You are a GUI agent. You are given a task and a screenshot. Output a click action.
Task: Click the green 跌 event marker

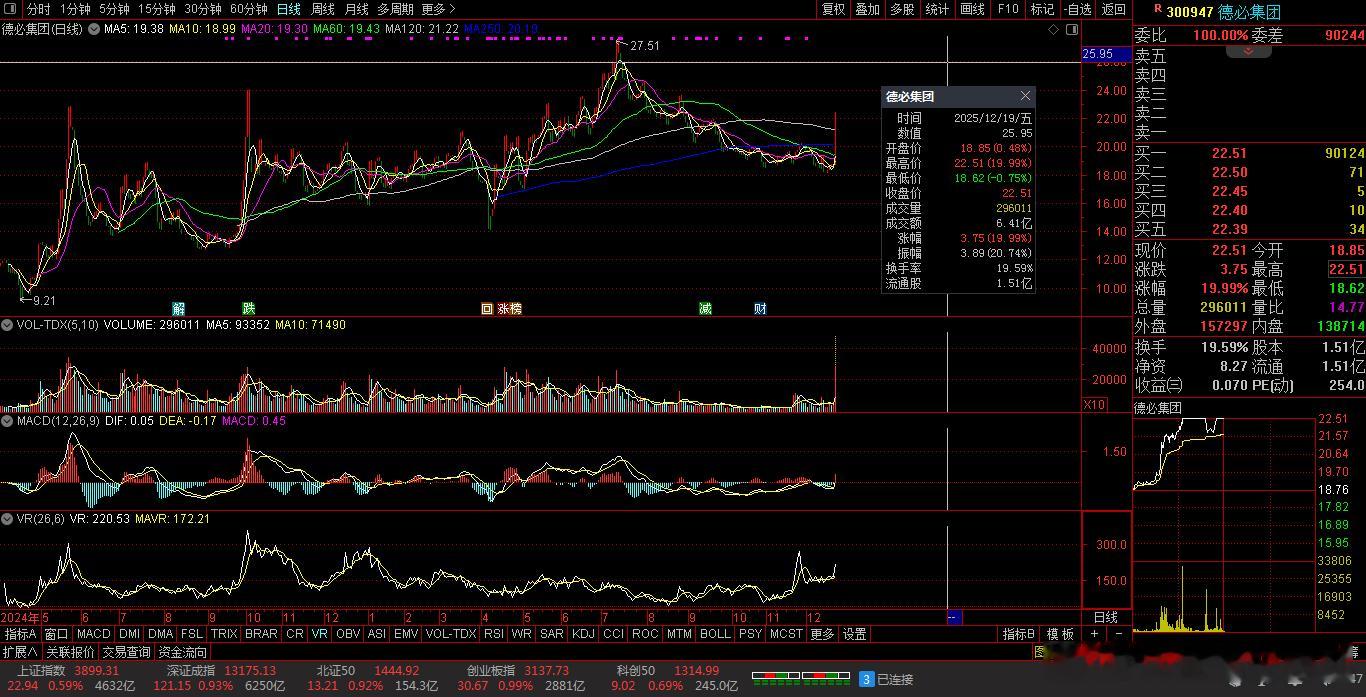[x=248, y=309]
